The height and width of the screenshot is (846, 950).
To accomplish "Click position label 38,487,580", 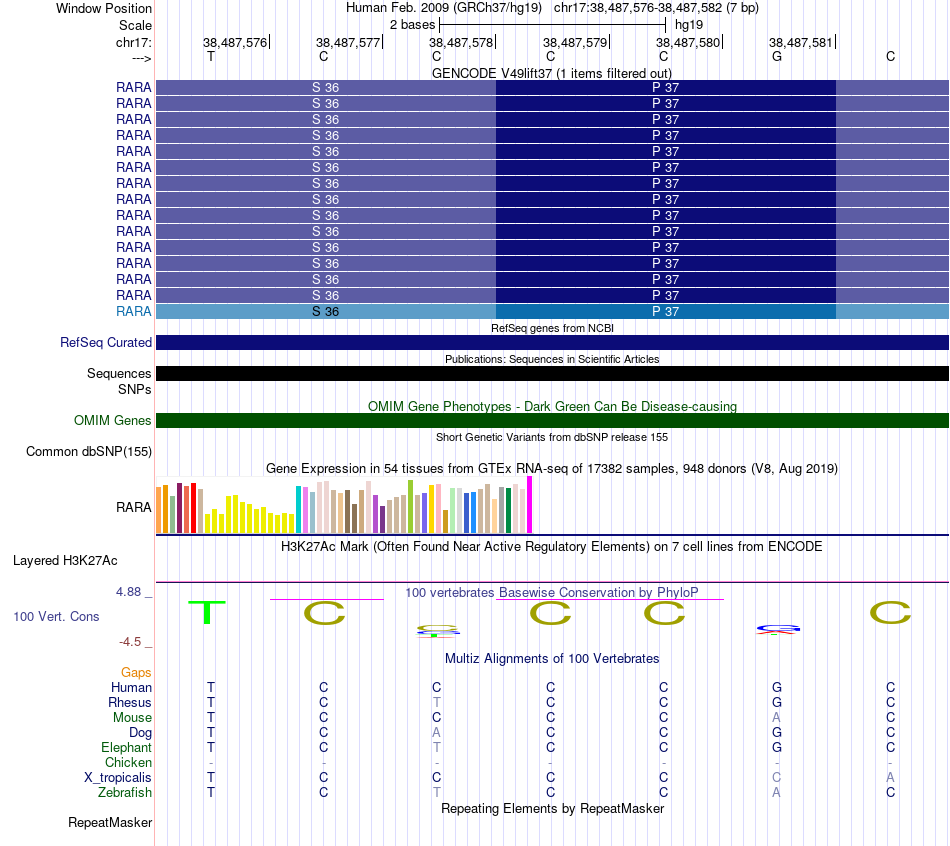I will tap(688, 42).
